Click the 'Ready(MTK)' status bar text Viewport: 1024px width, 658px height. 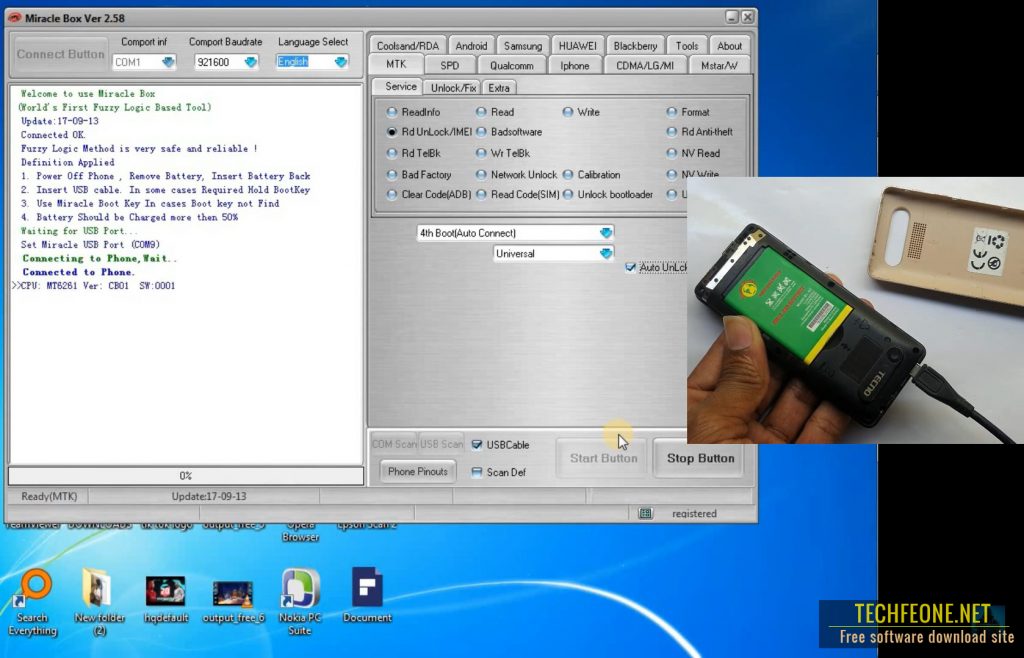click(49, 496)
